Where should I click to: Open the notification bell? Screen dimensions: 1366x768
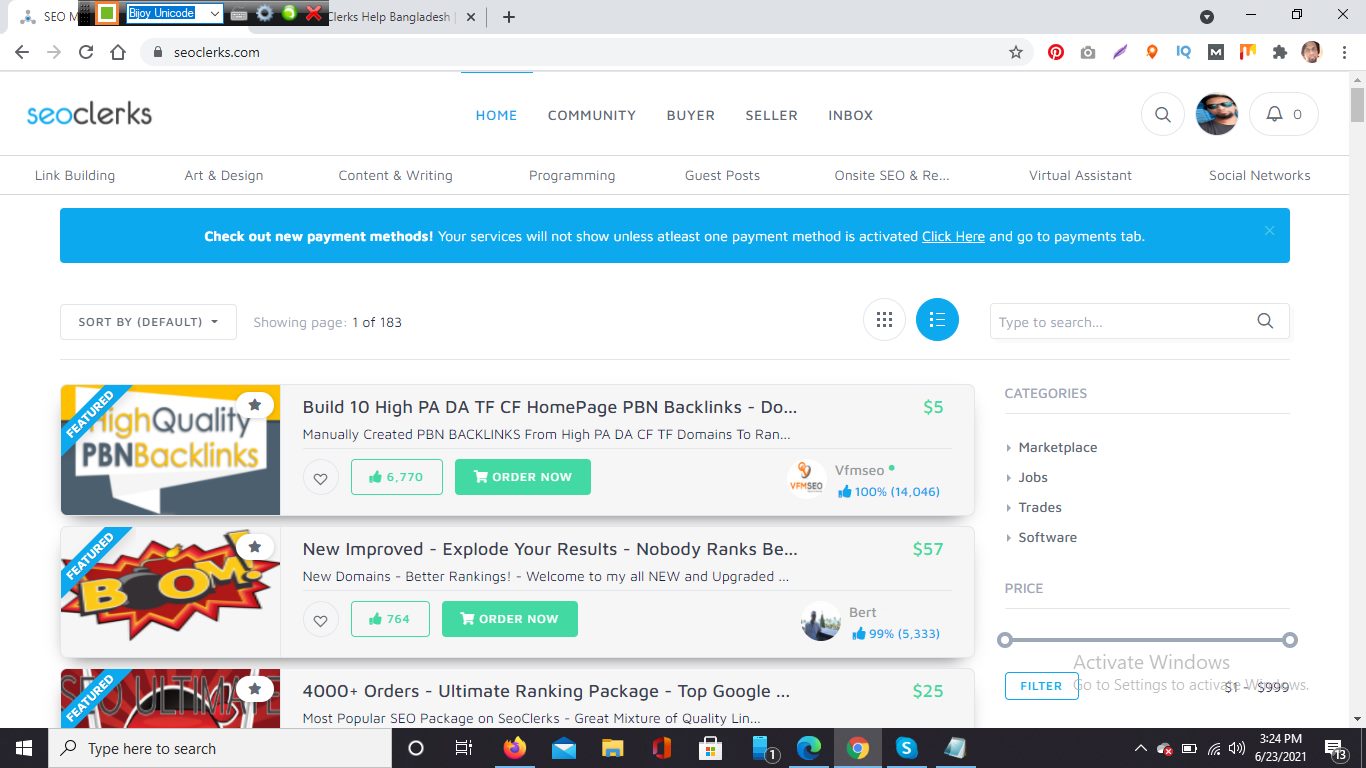(x=1272, y=114)
